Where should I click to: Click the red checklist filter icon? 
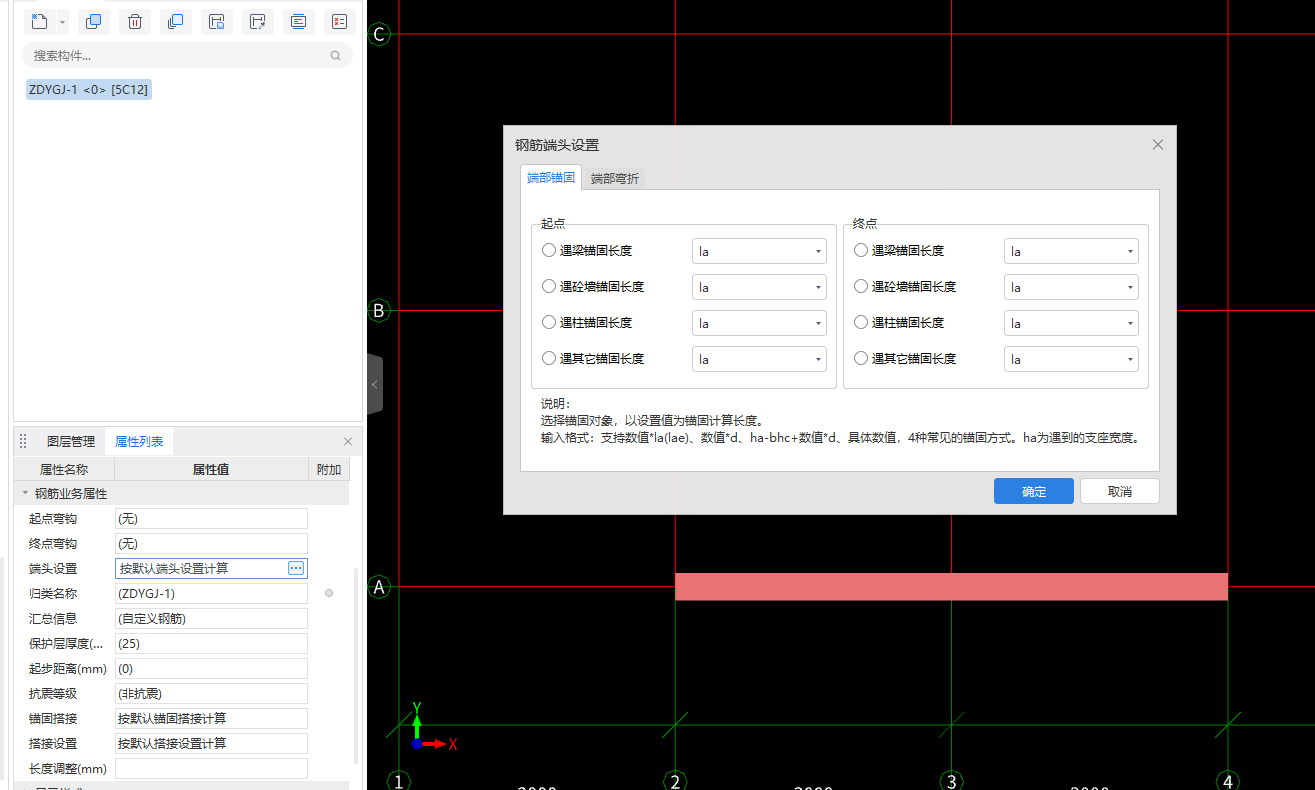coord(340,21)
